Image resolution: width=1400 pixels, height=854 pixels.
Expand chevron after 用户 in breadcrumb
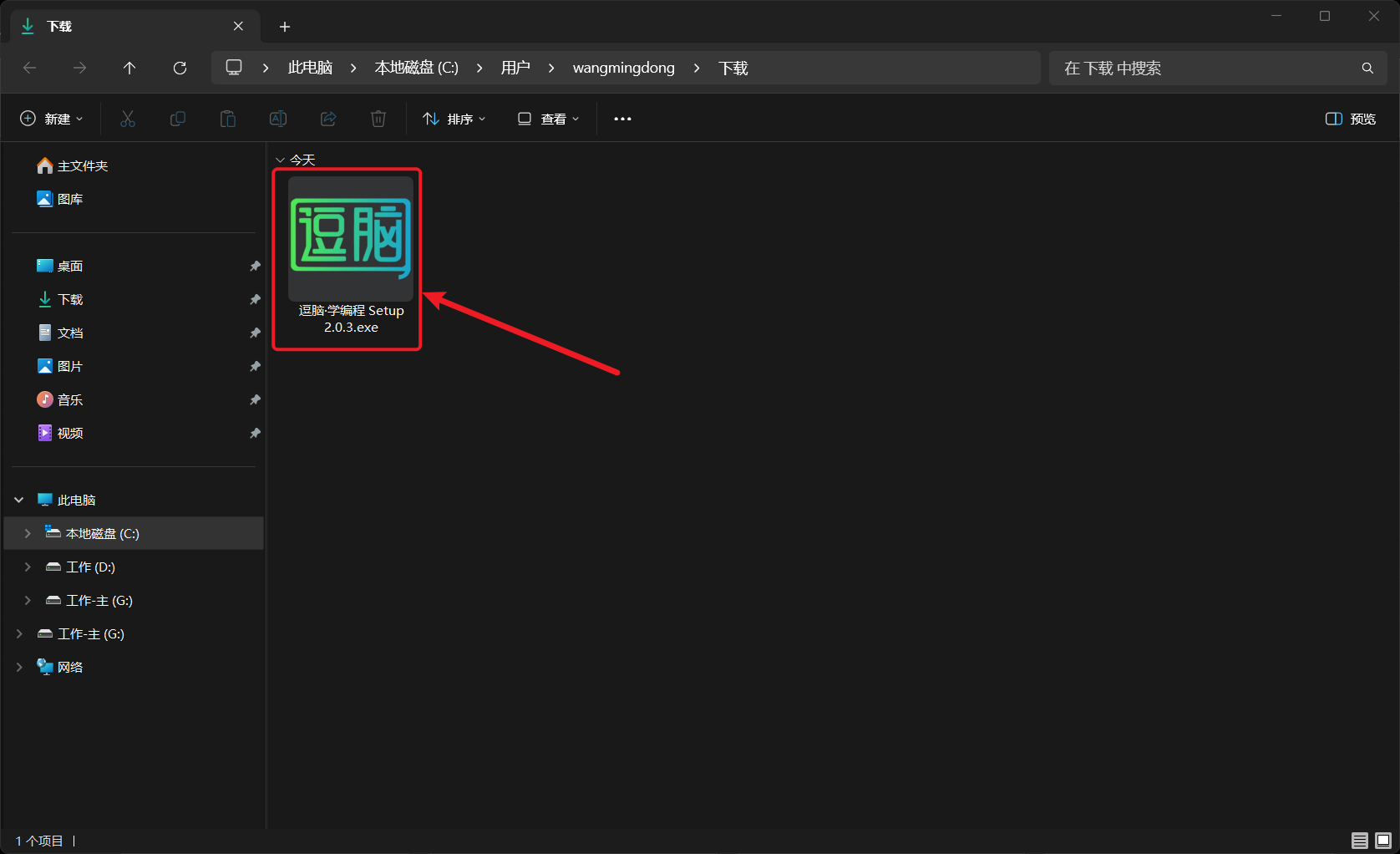pos(551,68)
